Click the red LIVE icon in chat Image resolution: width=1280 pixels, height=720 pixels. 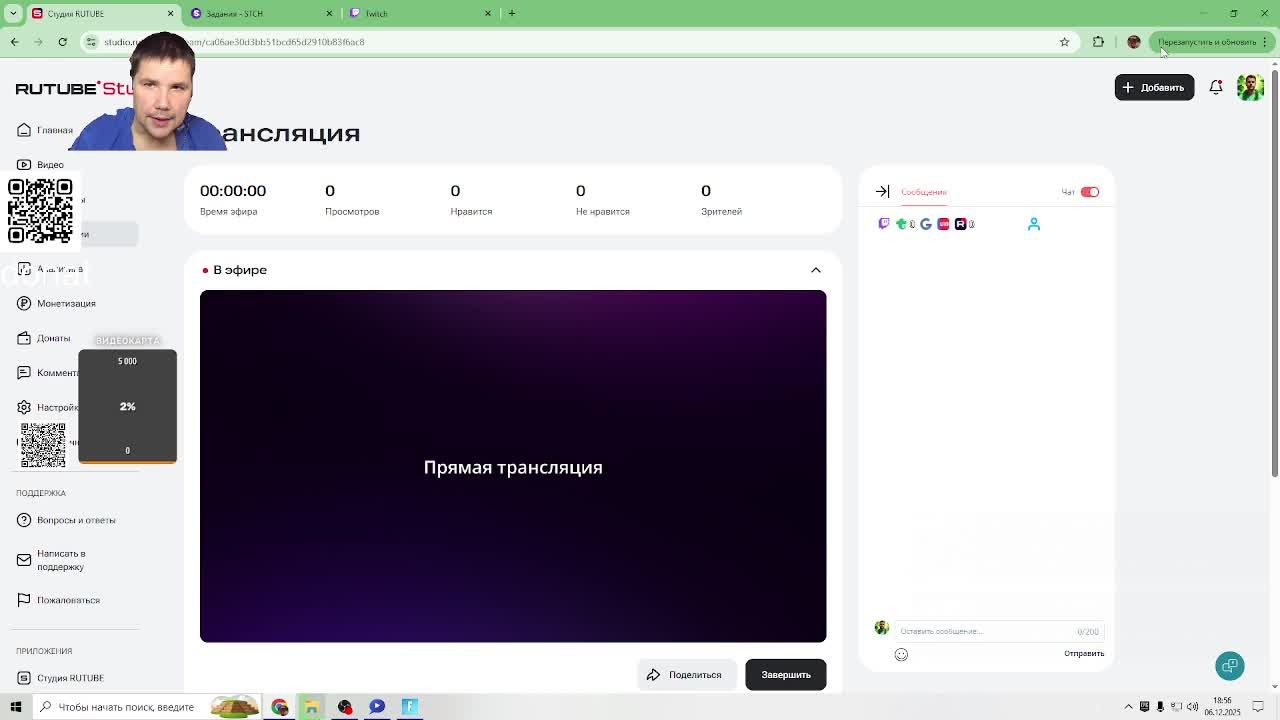click(943, 224)
